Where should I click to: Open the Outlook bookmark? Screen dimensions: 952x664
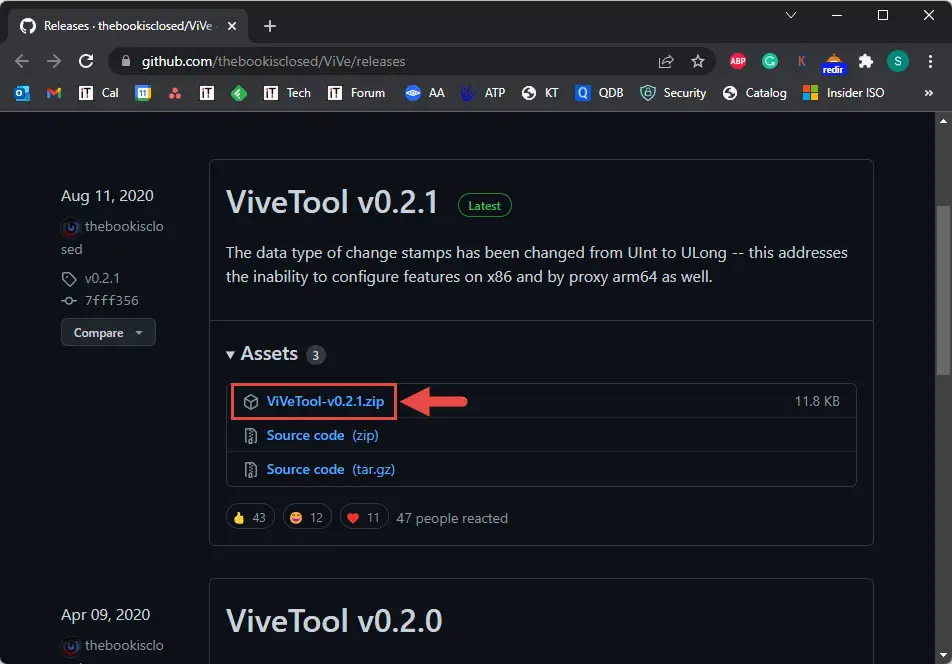click(x=22, y=93)
